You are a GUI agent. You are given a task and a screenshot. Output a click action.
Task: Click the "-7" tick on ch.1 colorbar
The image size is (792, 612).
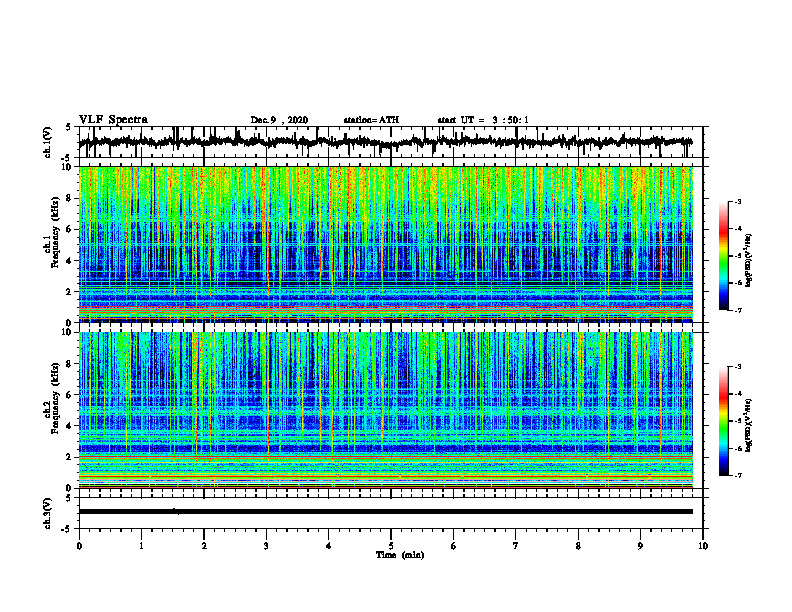[x=738, y=310]
